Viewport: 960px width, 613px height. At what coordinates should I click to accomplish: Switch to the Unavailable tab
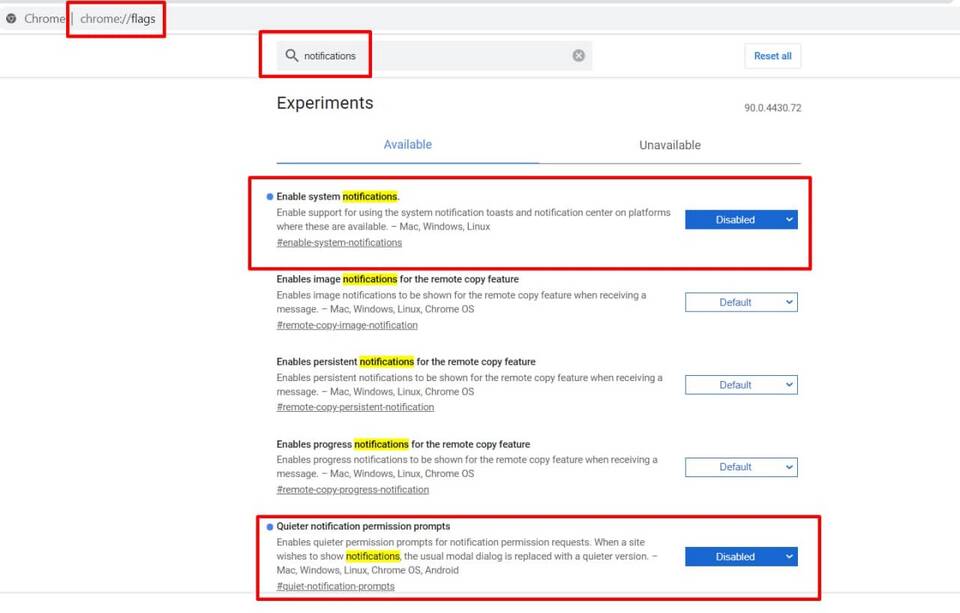(670, 145)
